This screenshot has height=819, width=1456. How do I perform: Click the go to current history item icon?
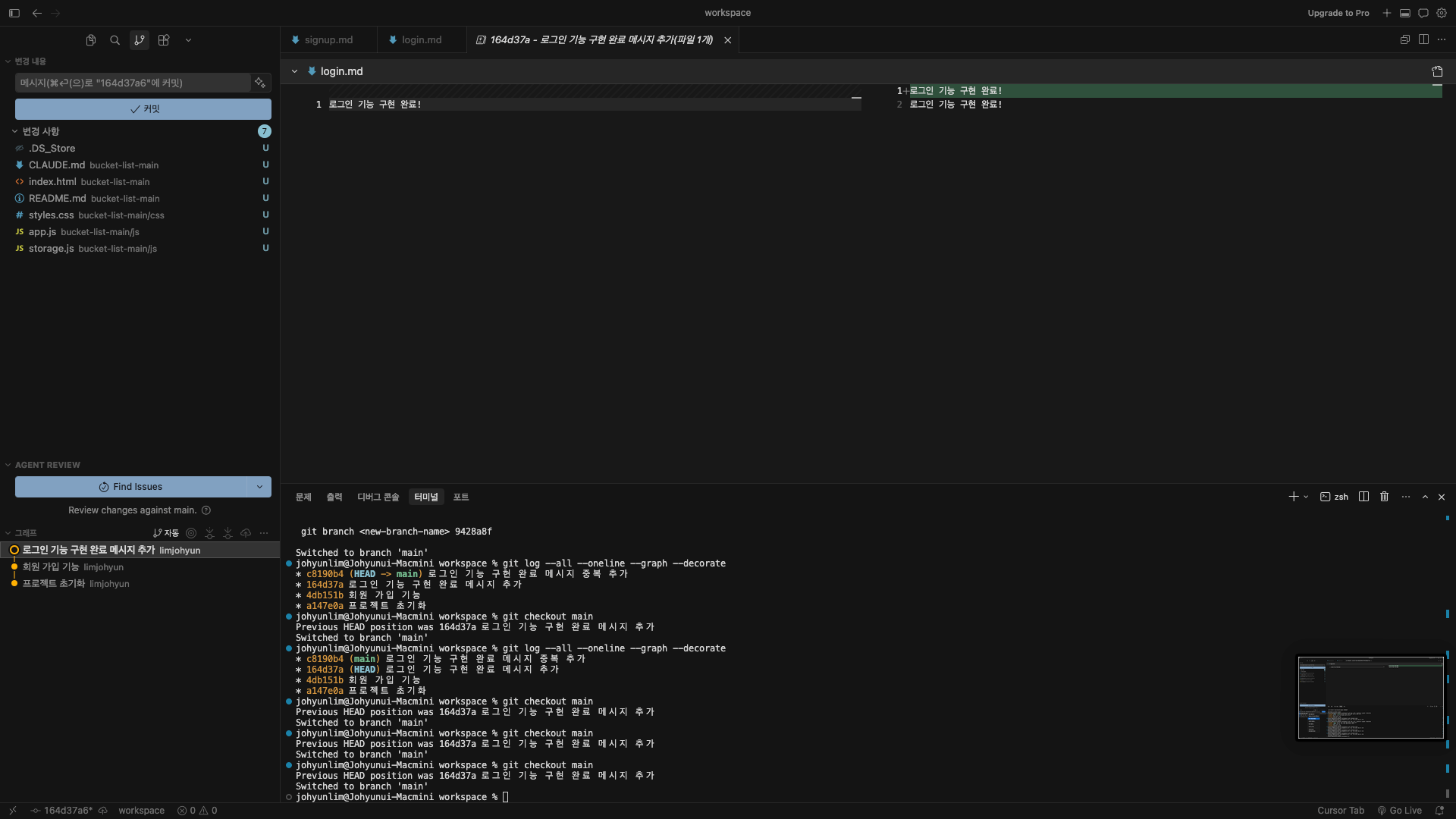coord(191,533)
